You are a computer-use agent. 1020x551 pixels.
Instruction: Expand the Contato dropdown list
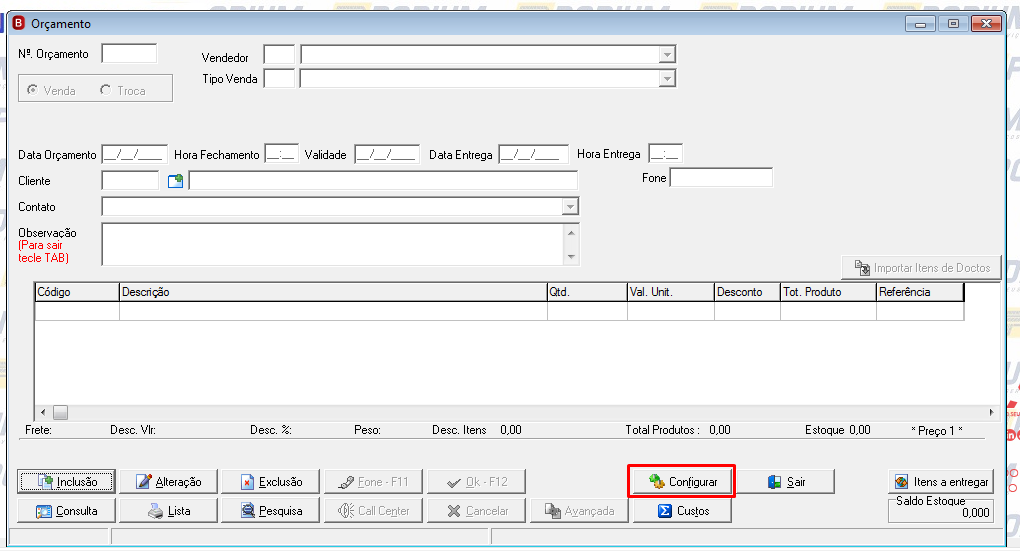click(570, 207)
